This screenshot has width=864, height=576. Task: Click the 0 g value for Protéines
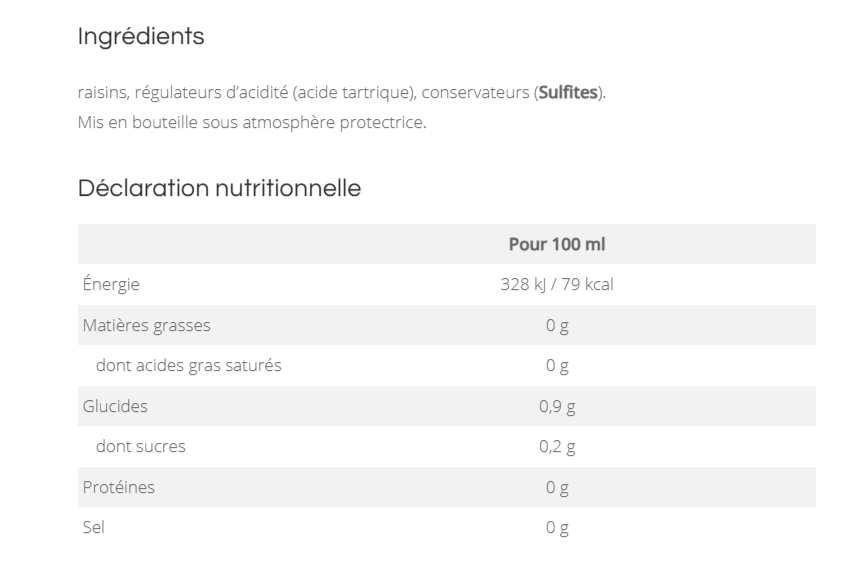pyautogui.click(x=557, y=488)
